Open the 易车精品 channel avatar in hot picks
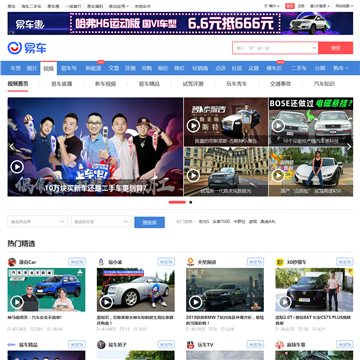 coord(12,345)
